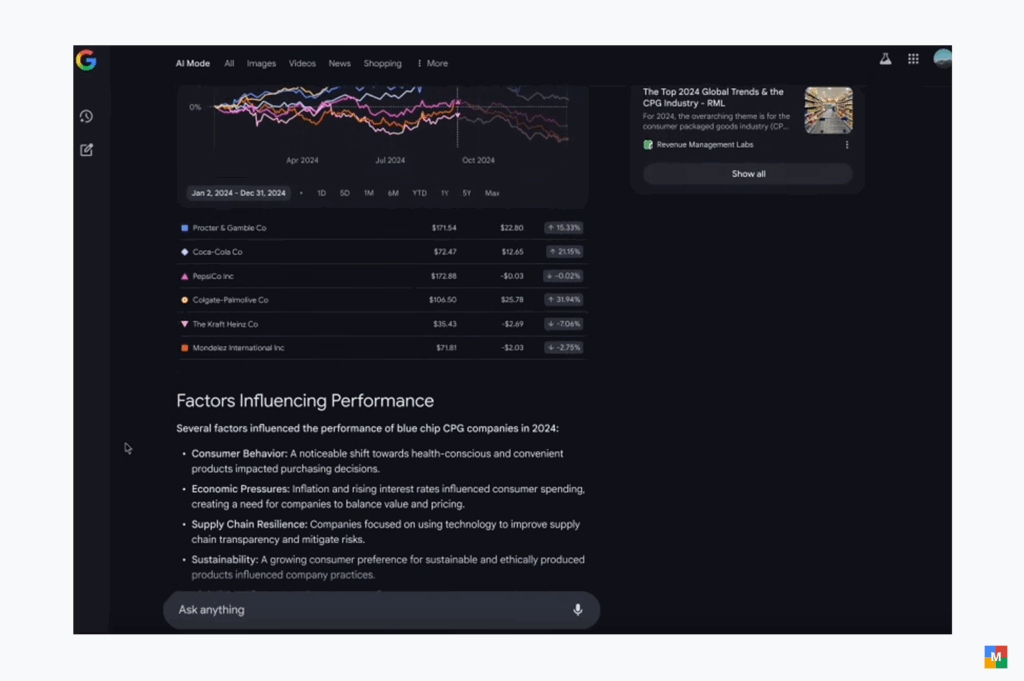Click the Show all sources button
Screen dimensions: 1024x681
click(748, 174)
